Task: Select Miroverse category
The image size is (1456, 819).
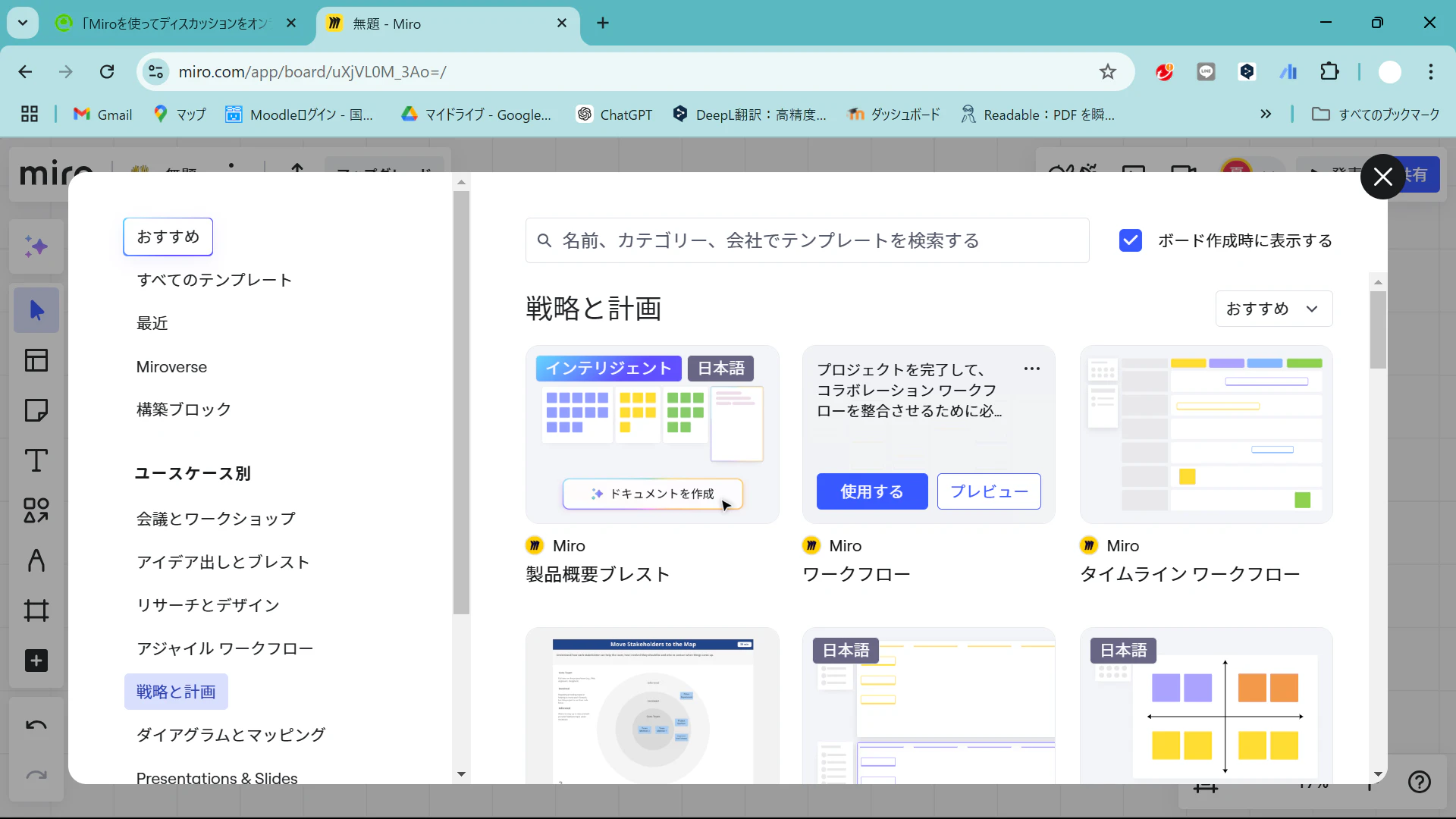Action: (x=171, y=367)
